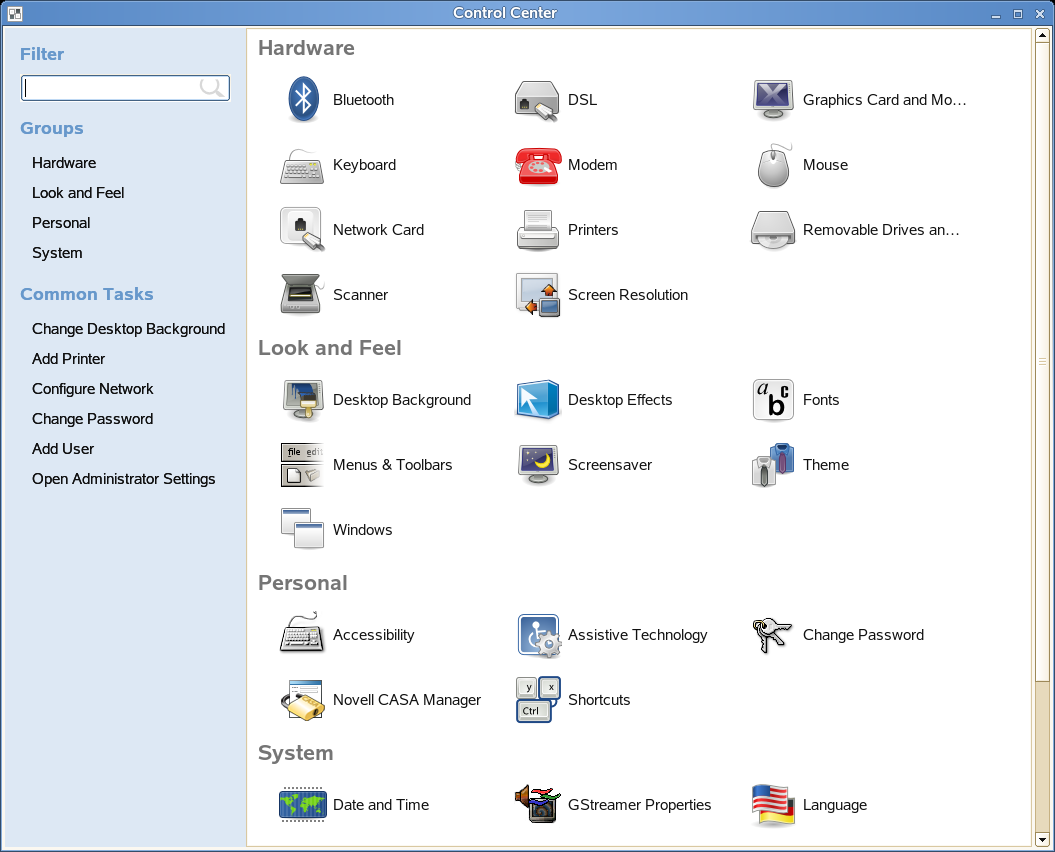Choose Open Administrator Settings task

click(x=124, y=479)
